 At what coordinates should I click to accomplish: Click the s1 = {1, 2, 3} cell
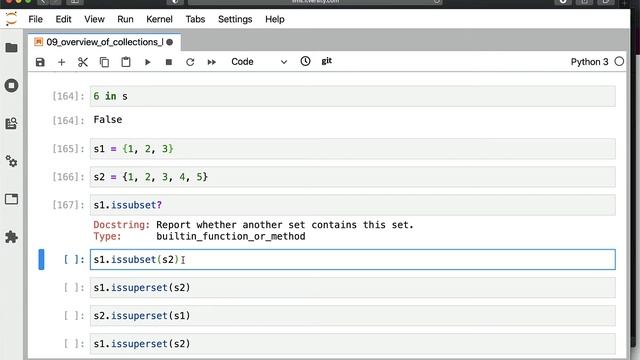pyautogui.click(x=353, y=149)
